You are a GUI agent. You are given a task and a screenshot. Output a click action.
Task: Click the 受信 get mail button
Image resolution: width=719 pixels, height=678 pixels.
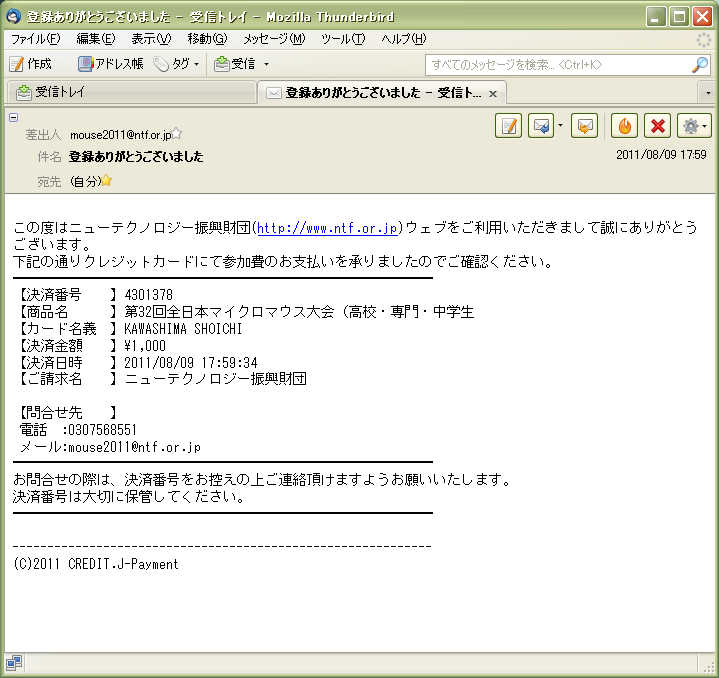[235, 64]
